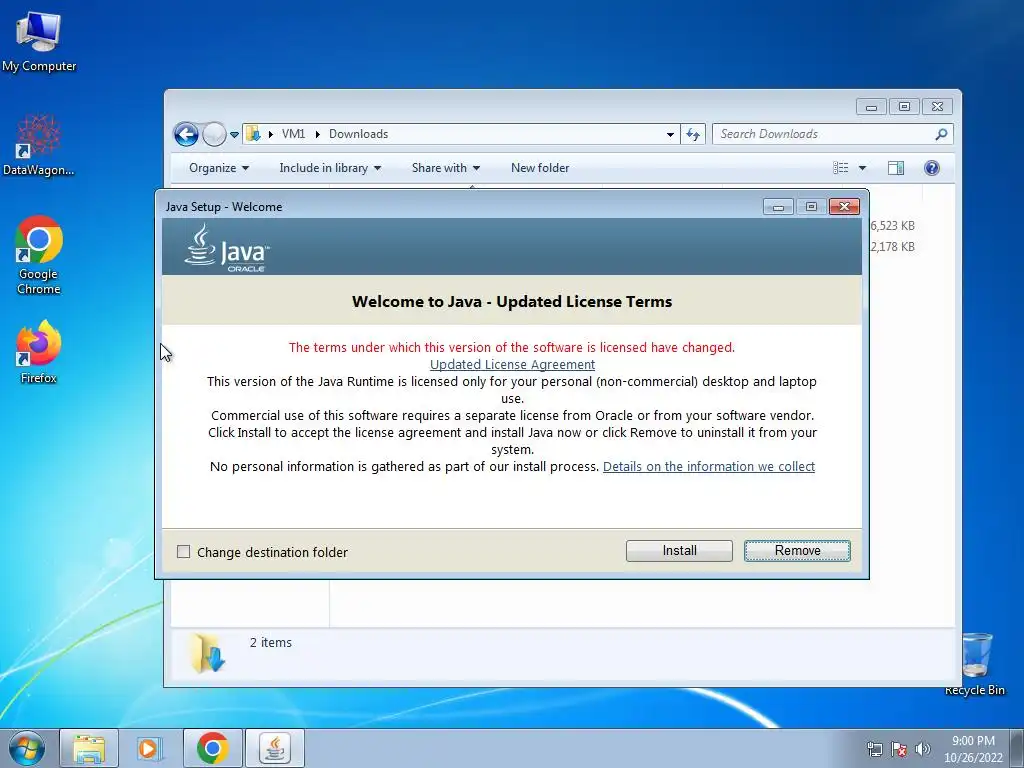The width and height of the screenshot is (1024, 768).
Task: Click Search Downloads input field
Action: 824,134
